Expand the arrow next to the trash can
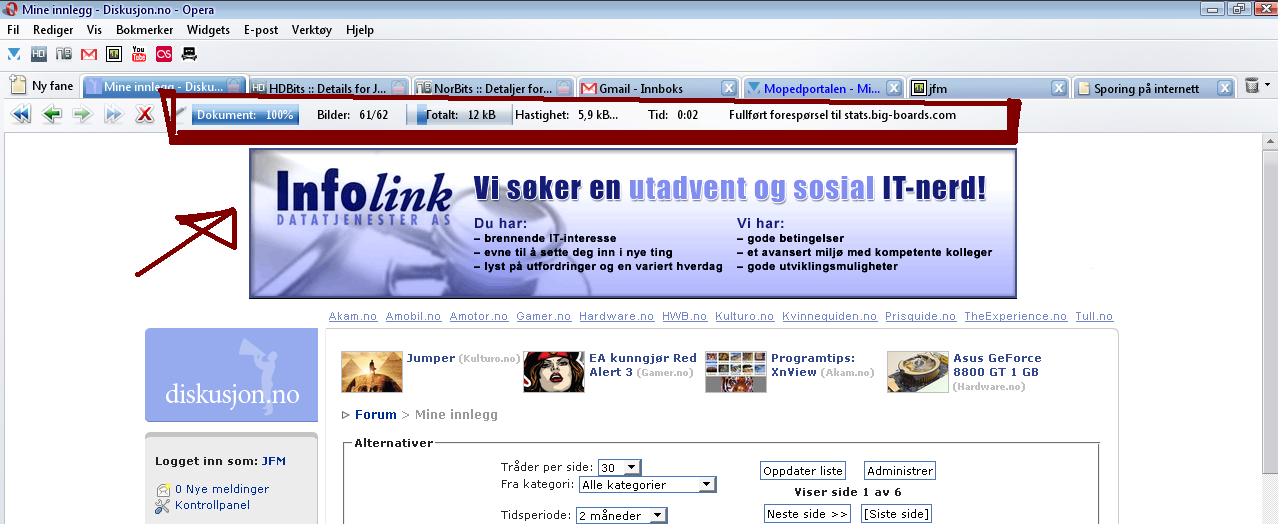1281x531 pixels. (x=1268, y=87)
